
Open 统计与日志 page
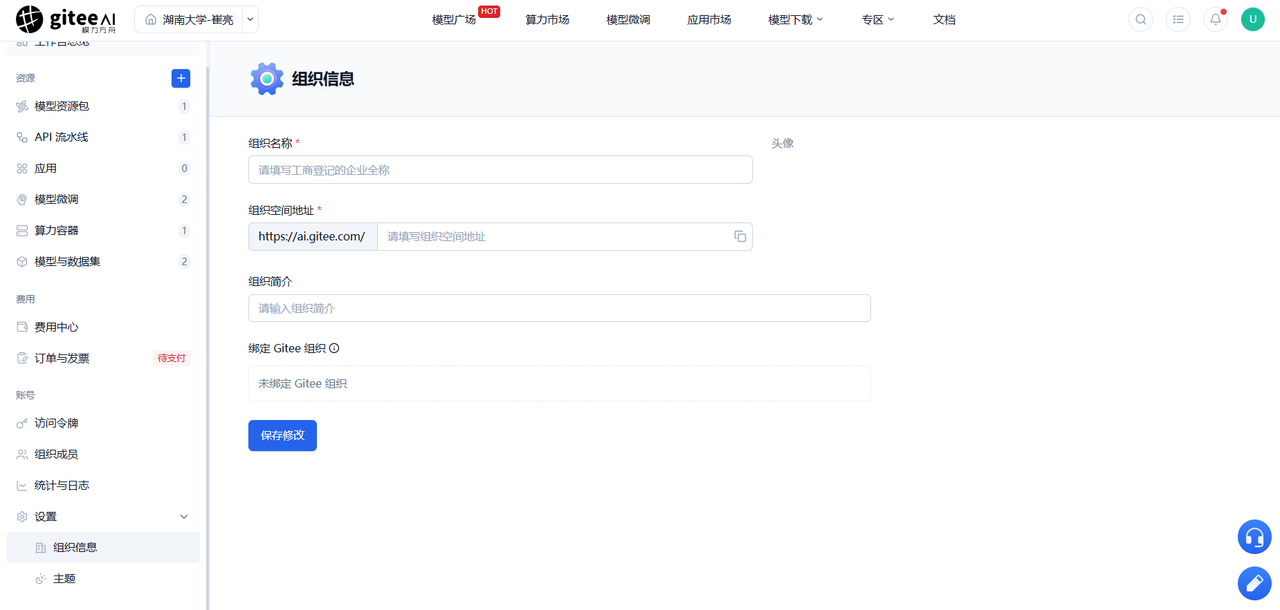click(103, 485)
